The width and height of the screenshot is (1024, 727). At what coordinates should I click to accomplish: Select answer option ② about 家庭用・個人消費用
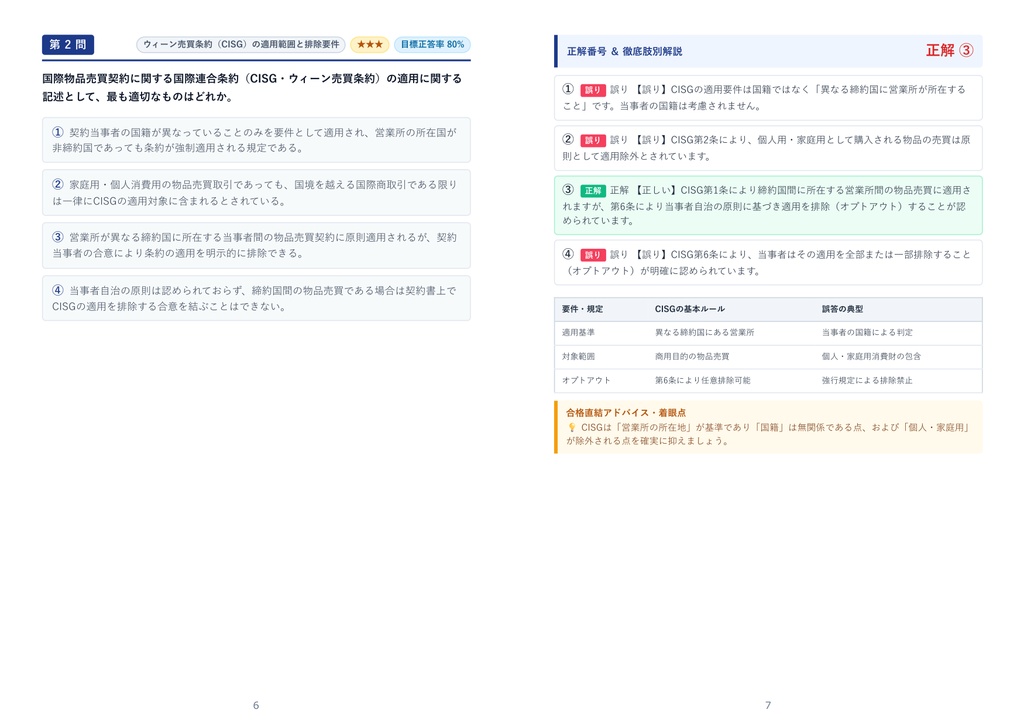(256, 193)
